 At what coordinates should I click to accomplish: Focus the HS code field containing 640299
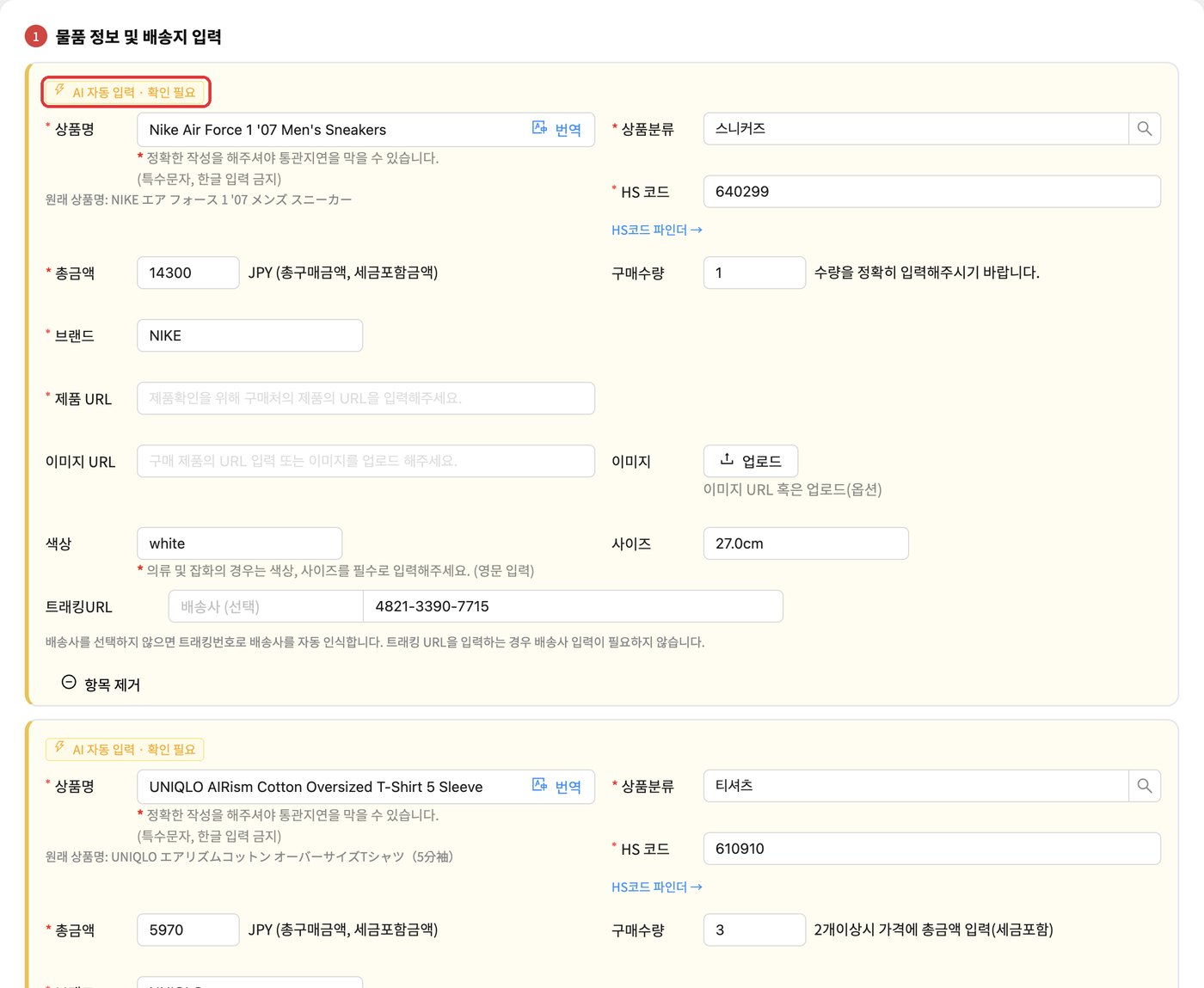pyautogui.click(x=932, y=192)
